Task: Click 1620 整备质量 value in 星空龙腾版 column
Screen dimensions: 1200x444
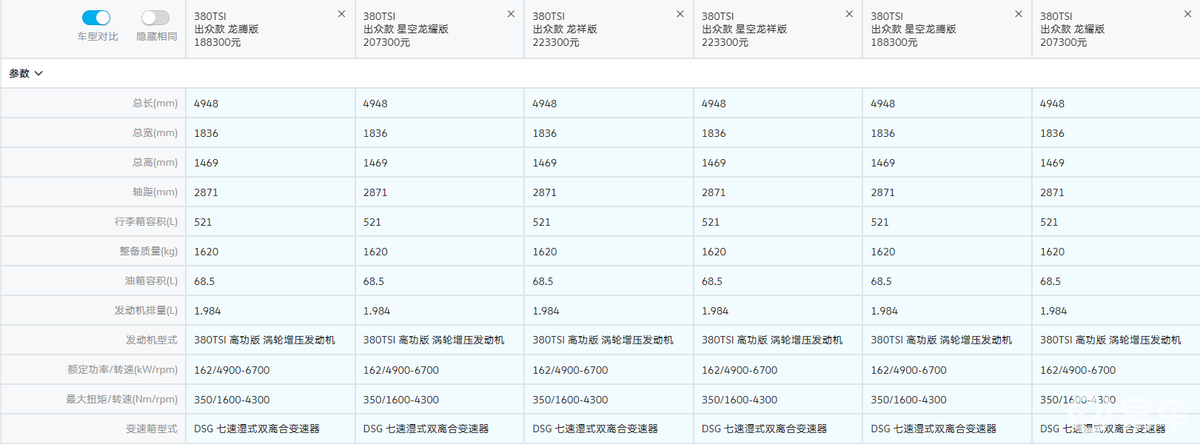Action: (883, 251)
